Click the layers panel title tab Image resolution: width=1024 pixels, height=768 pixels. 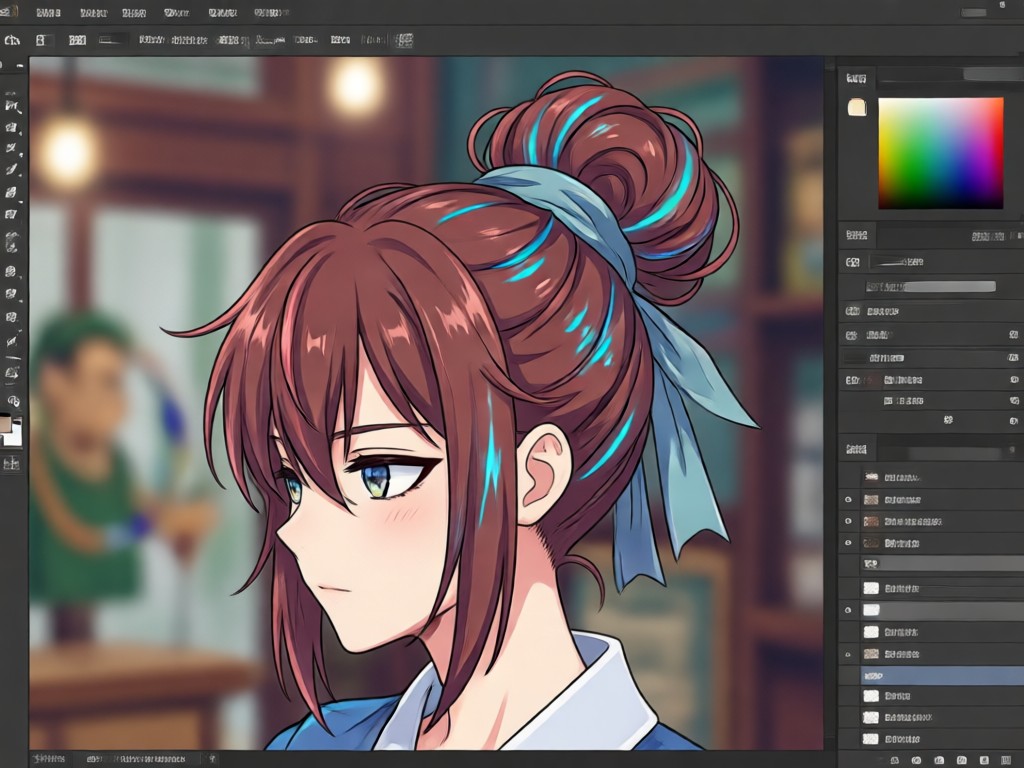click(x=856, y=449)
